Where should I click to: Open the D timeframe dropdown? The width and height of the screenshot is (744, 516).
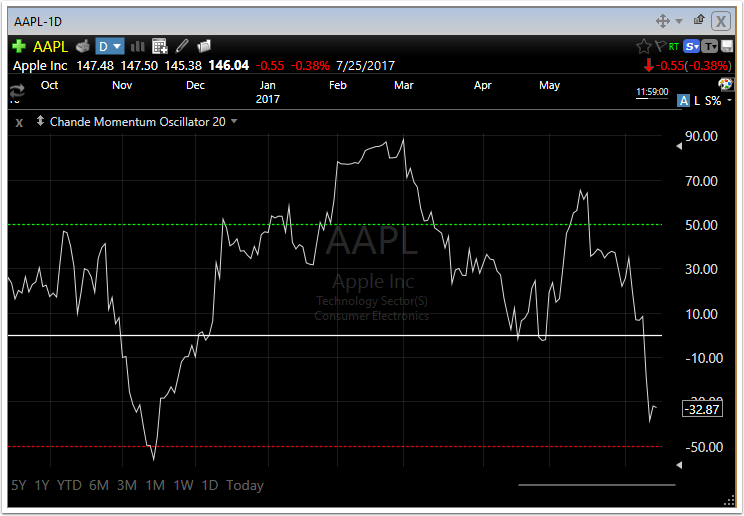(110, 47)
